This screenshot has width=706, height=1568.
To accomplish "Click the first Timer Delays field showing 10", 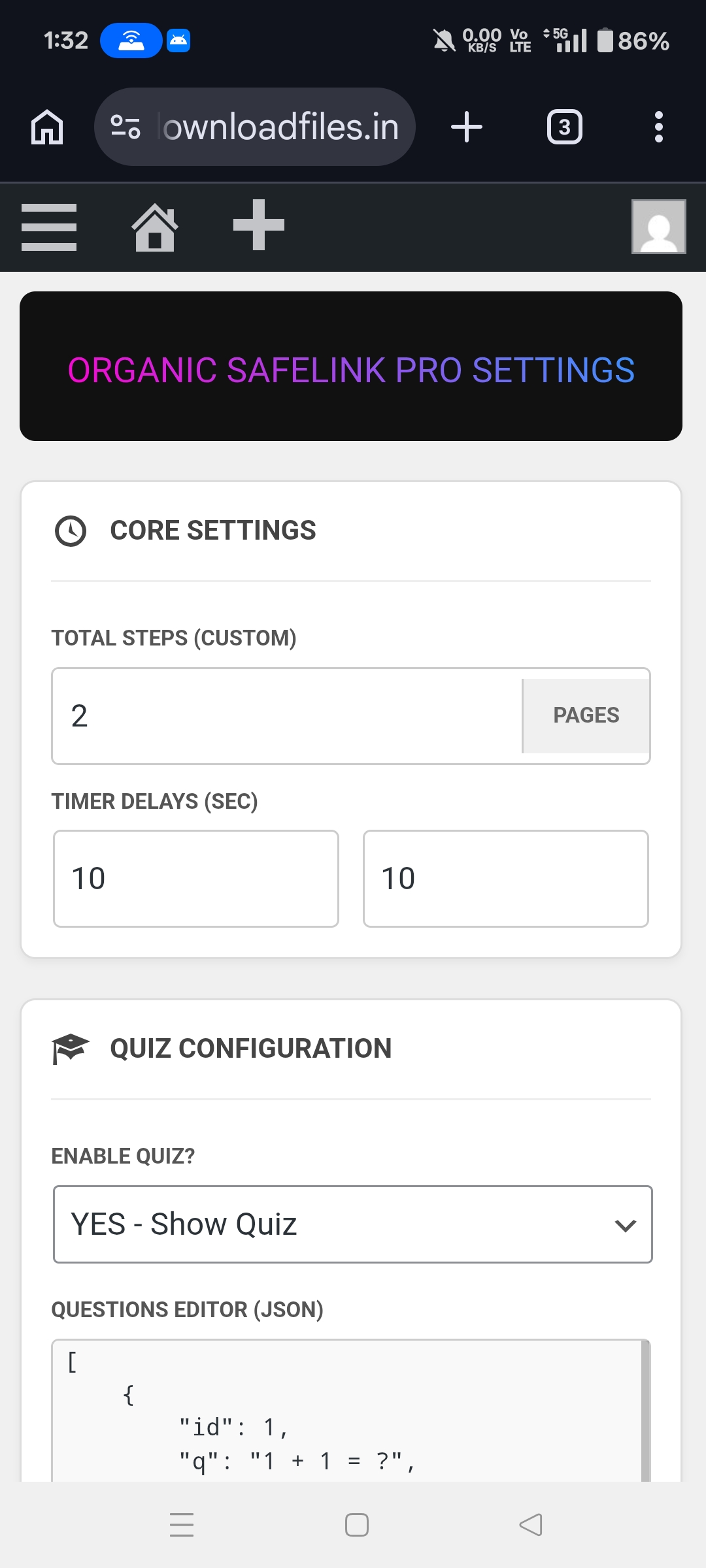I will click(x=195, y=877).
